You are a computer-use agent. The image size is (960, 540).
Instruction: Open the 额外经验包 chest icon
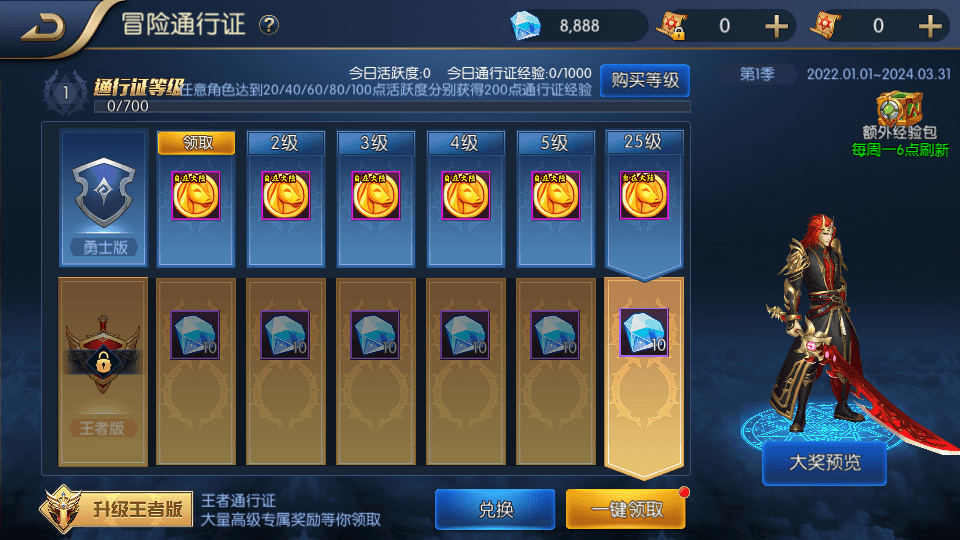click(x=899, y=109)
